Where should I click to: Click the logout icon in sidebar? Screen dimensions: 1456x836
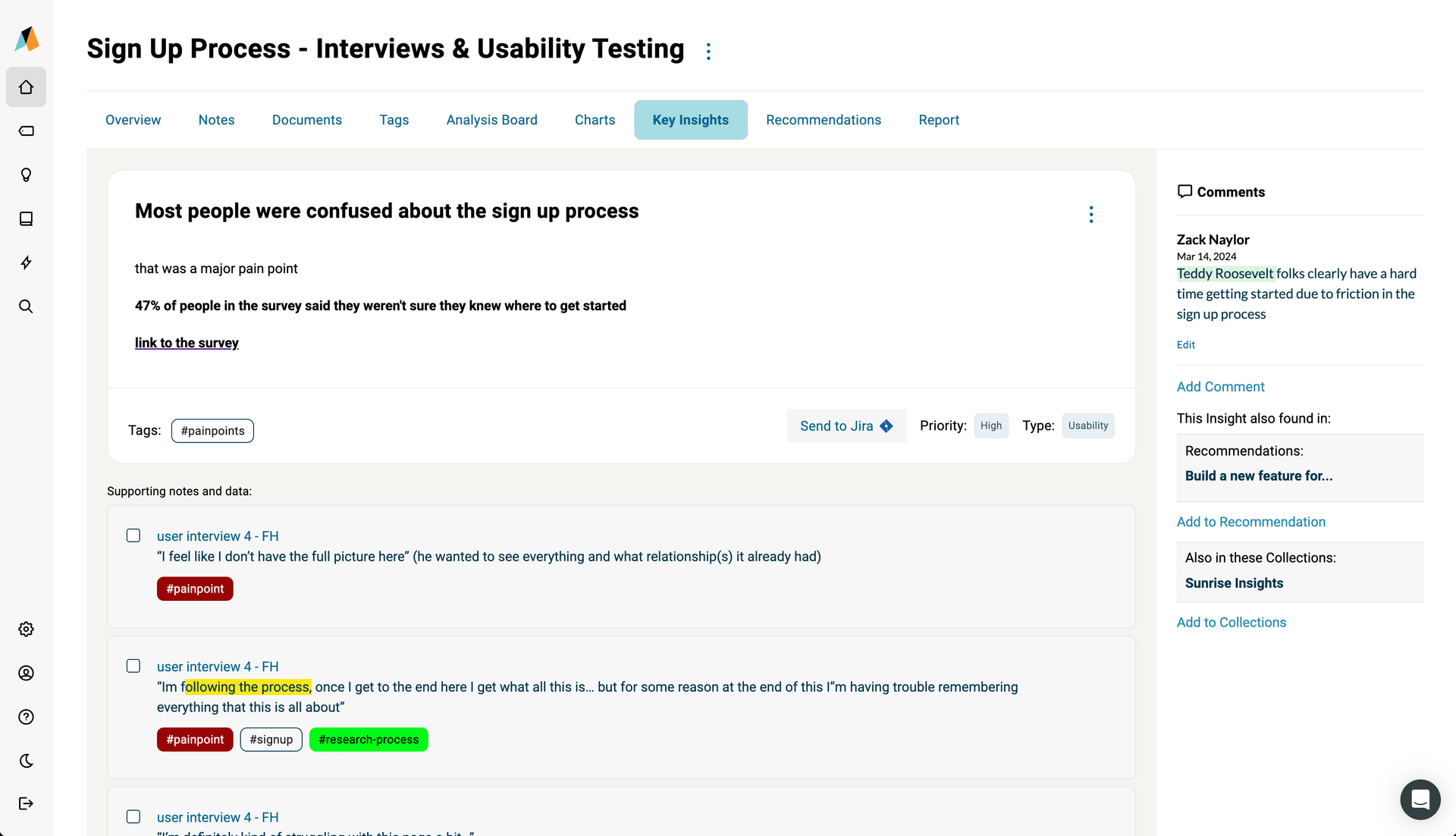click(x=26, y=803)
